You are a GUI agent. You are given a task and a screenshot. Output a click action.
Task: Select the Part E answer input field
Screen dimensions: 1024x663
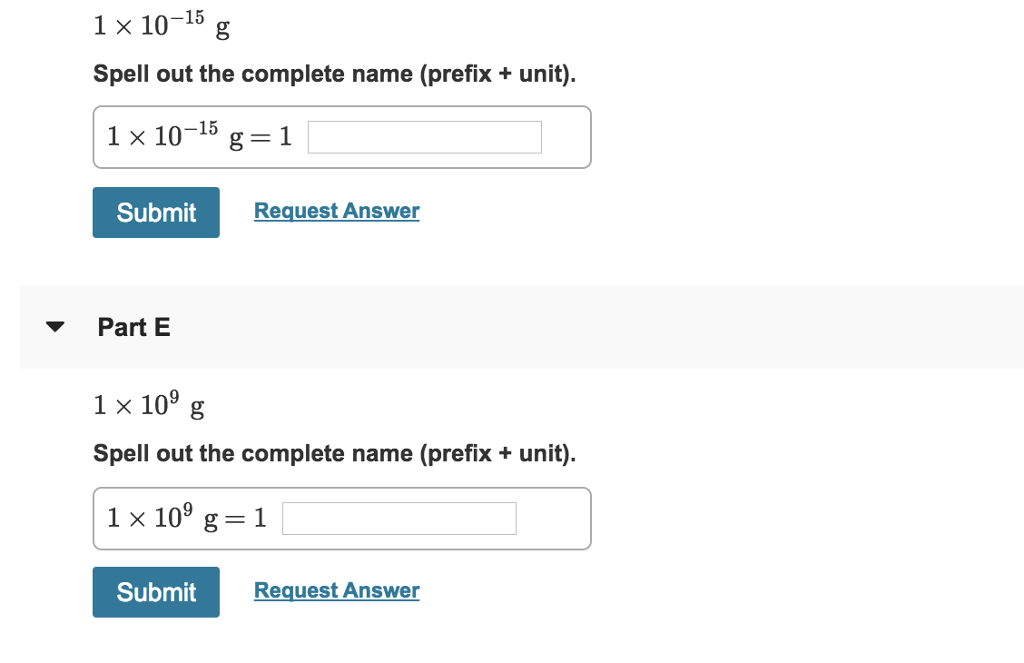[x=399, y=518]
